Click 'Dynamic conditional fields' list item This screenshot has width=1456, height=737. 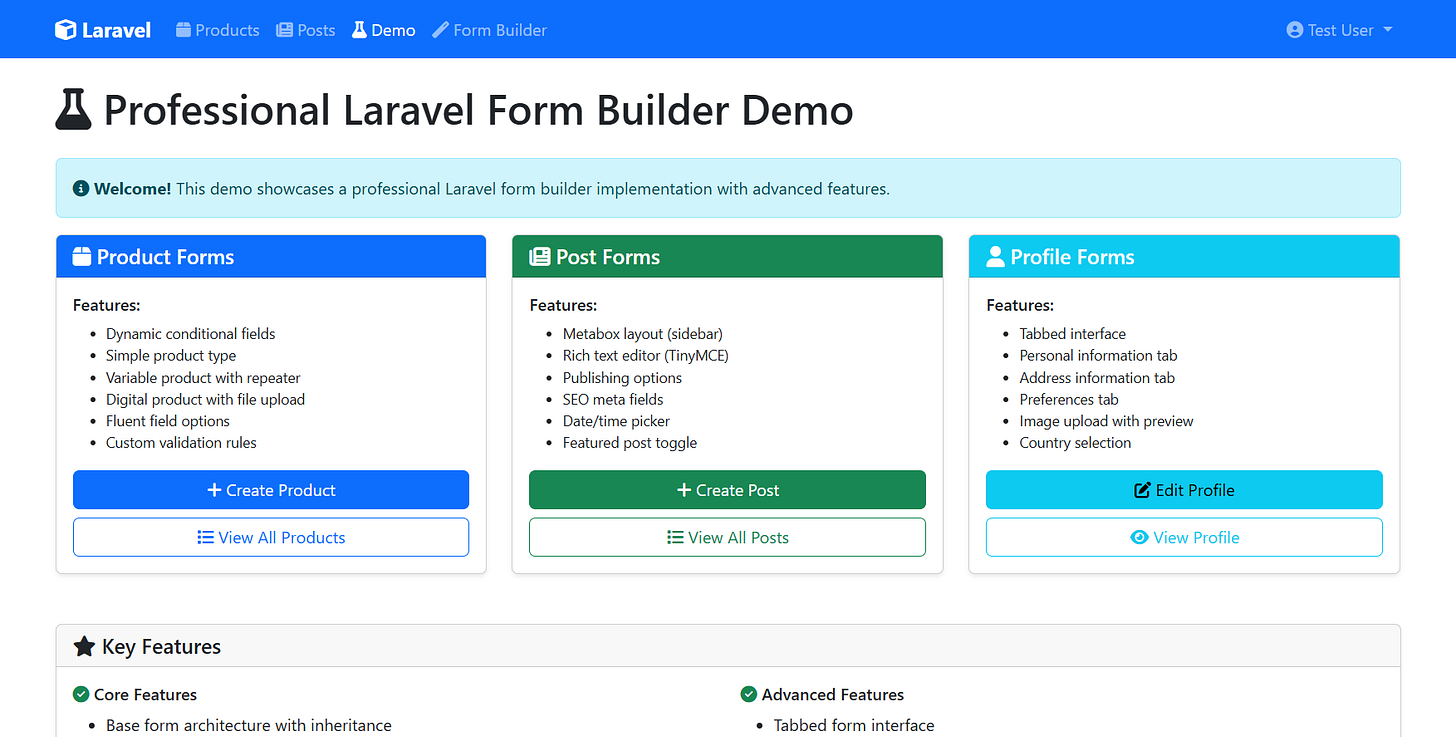[x=190, y=334]
